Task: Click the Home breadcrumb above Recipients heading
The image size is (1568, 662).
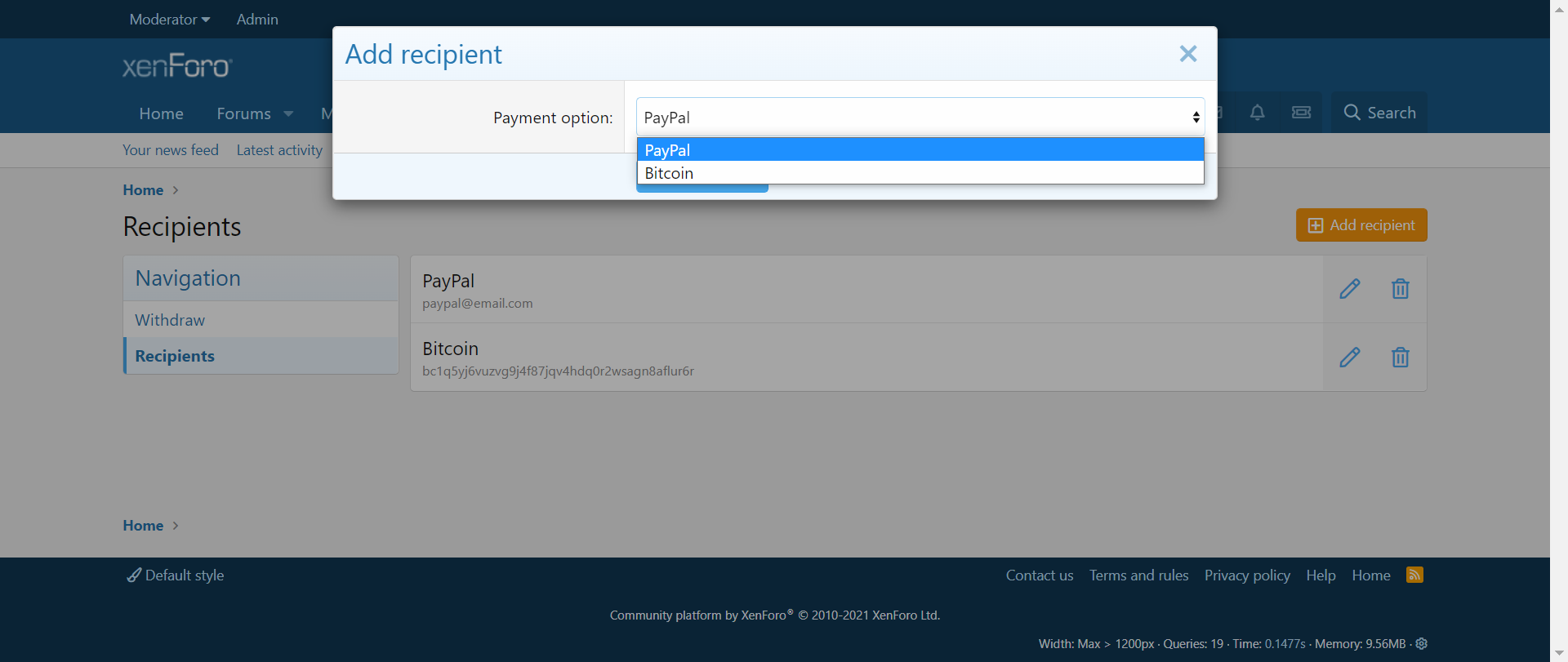Action: 143,190
